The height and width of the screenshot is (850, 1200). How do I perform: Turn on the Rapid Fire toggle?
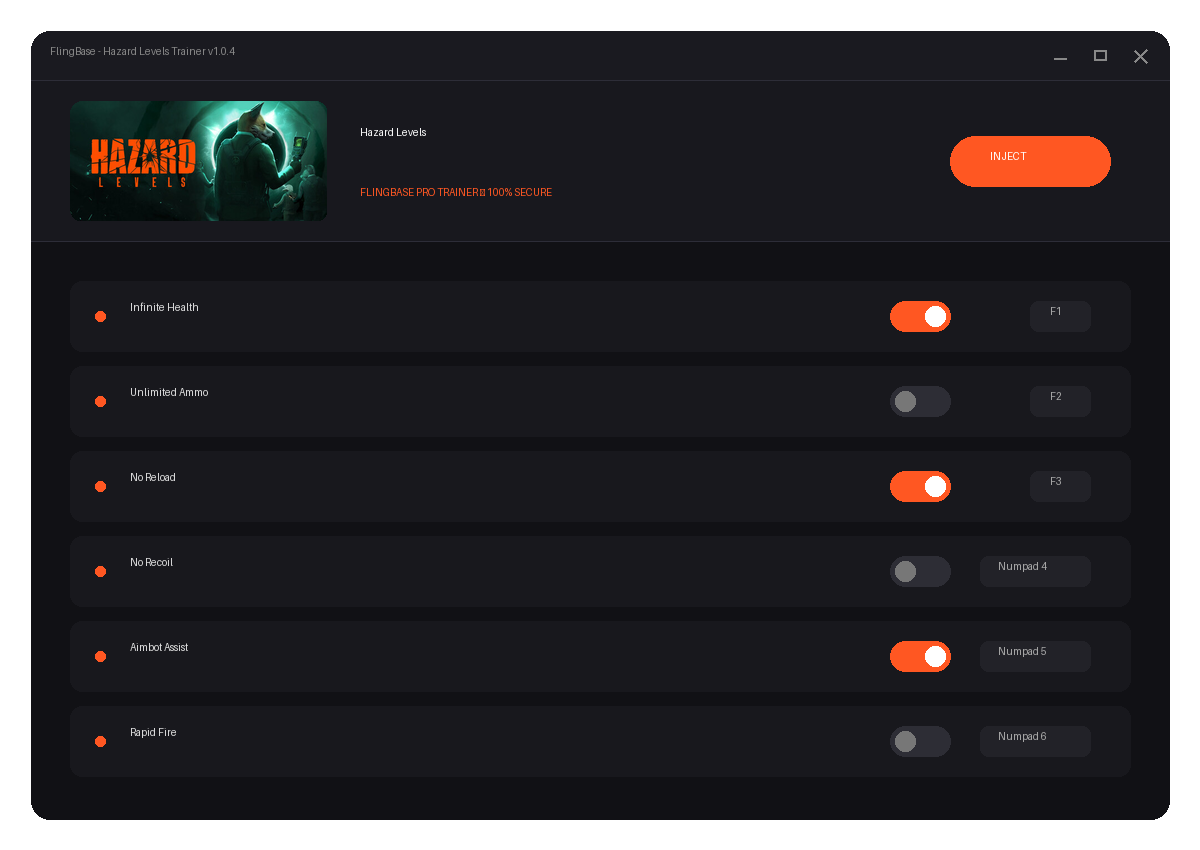pos(920,741)
